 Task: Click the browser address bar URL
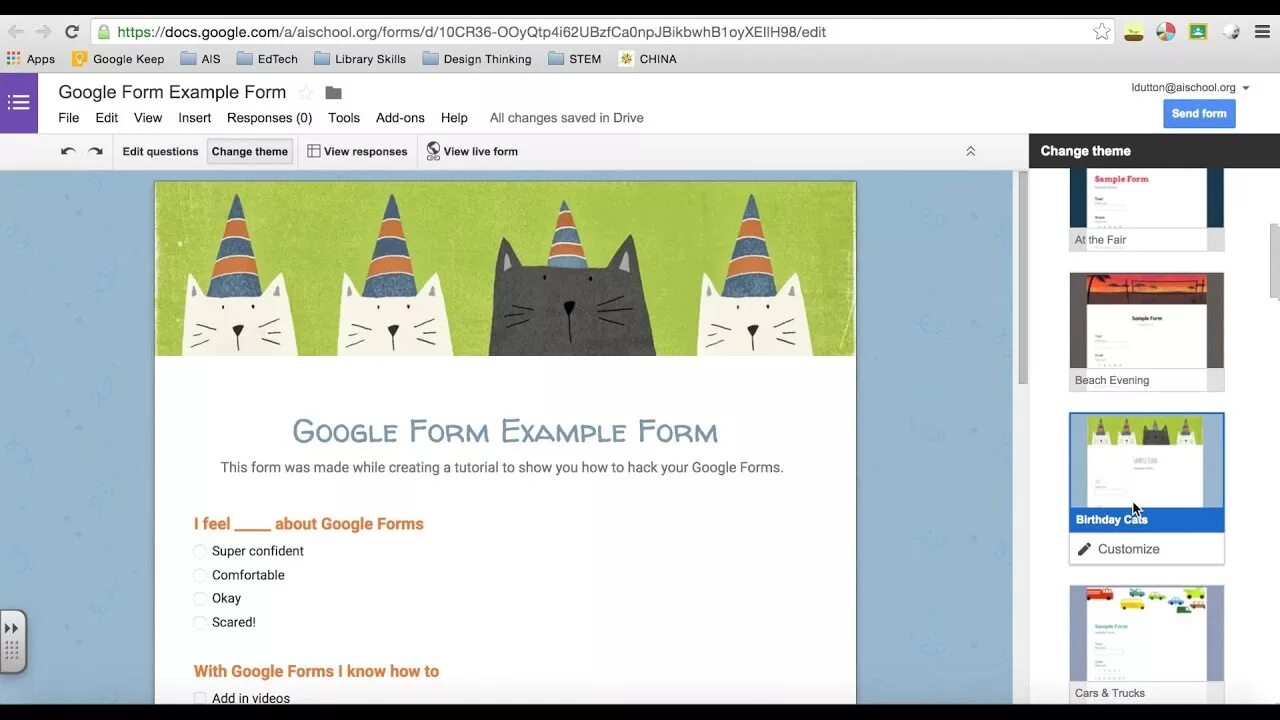tap(471, 32)
